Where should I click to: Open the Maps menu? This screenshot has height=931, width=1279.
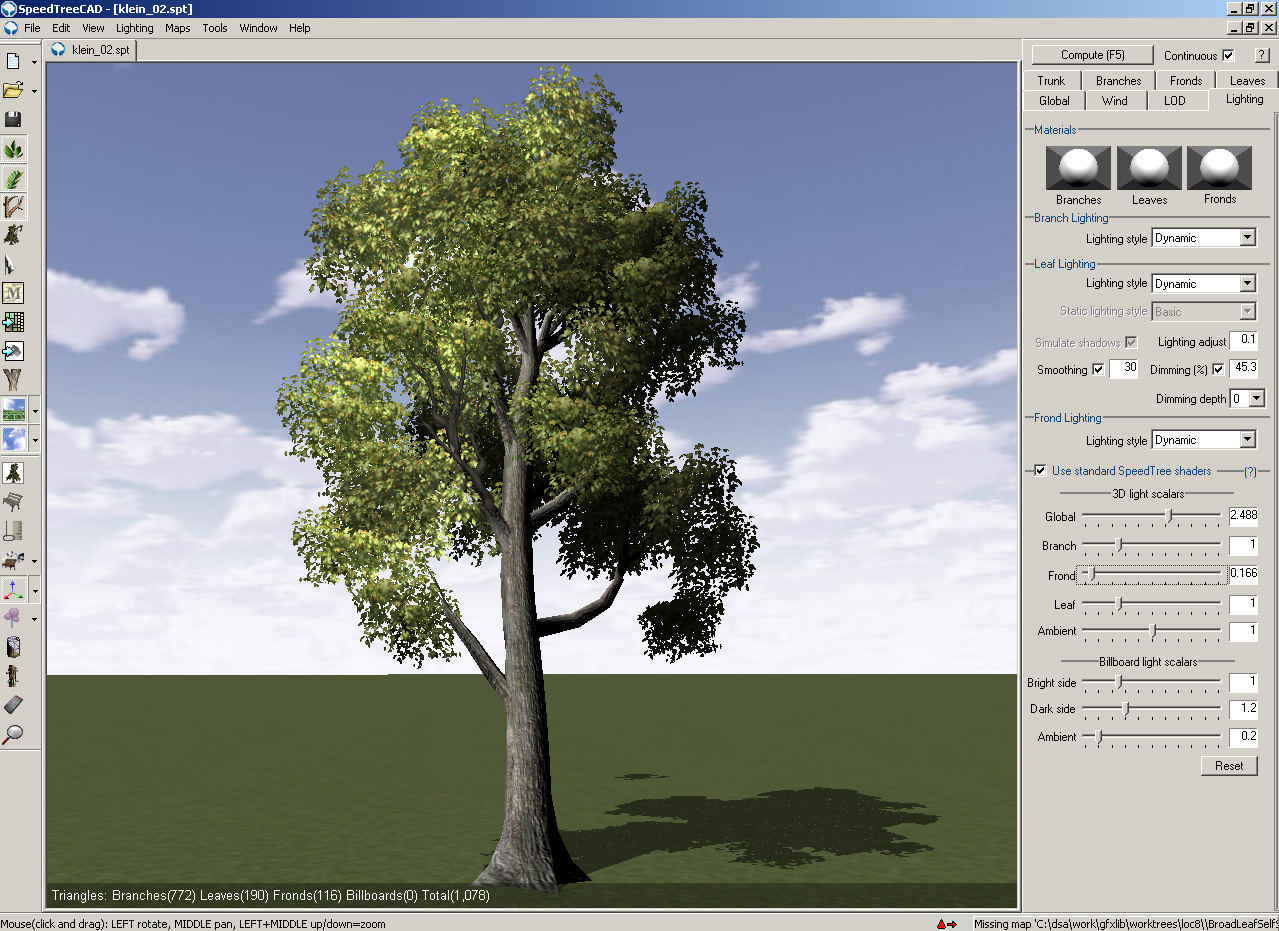pyautogui.click(x=178, y=28)
